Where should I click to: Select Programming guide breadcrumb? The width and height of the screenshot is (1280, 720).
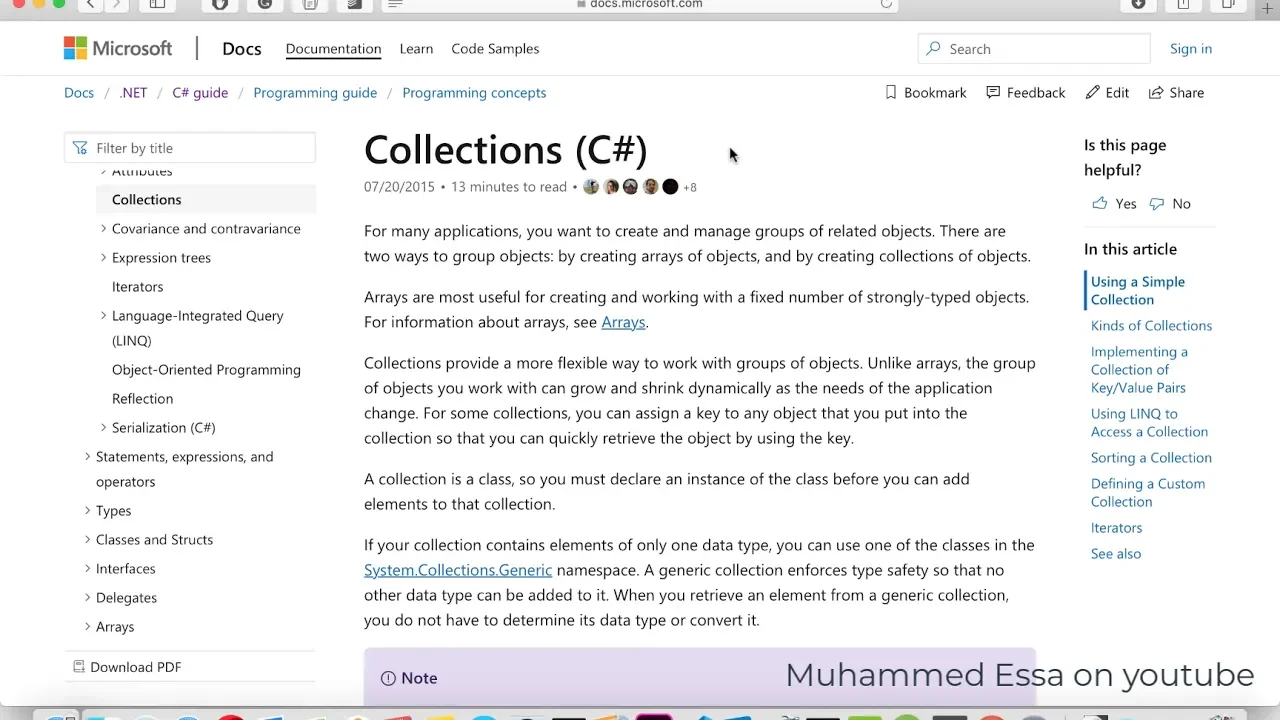[315, 92]
